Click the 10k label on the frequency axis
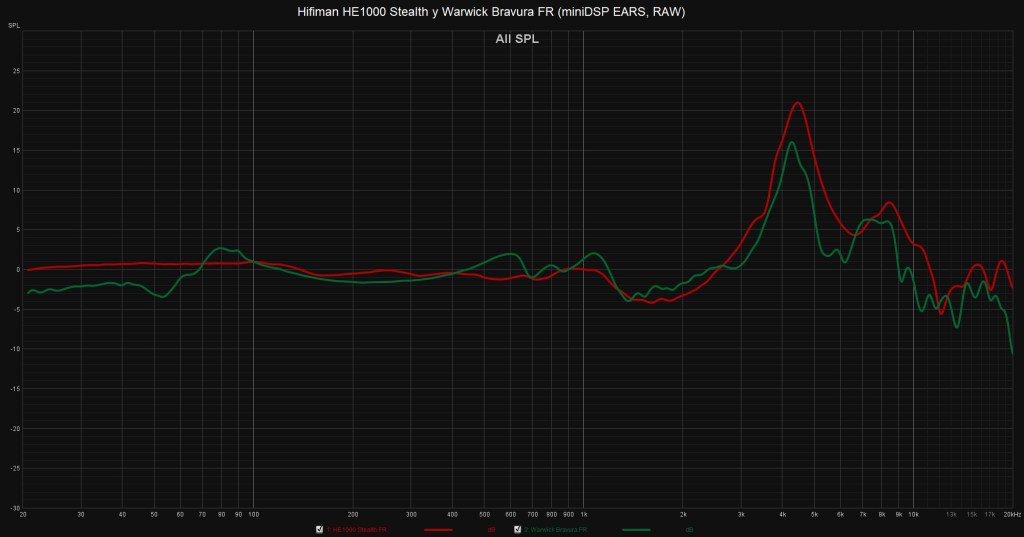Screen dimensions: 1024x537 pyautogui.click(x=913, y=514)
